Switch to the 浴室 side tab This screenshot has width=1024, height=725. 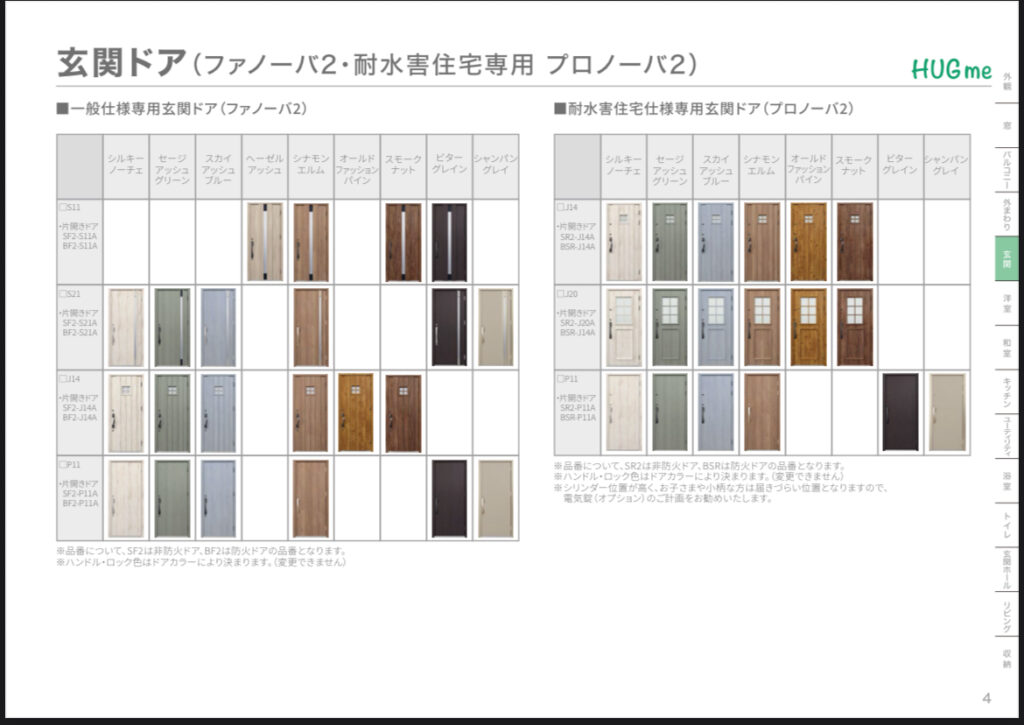pos(1007,481)
